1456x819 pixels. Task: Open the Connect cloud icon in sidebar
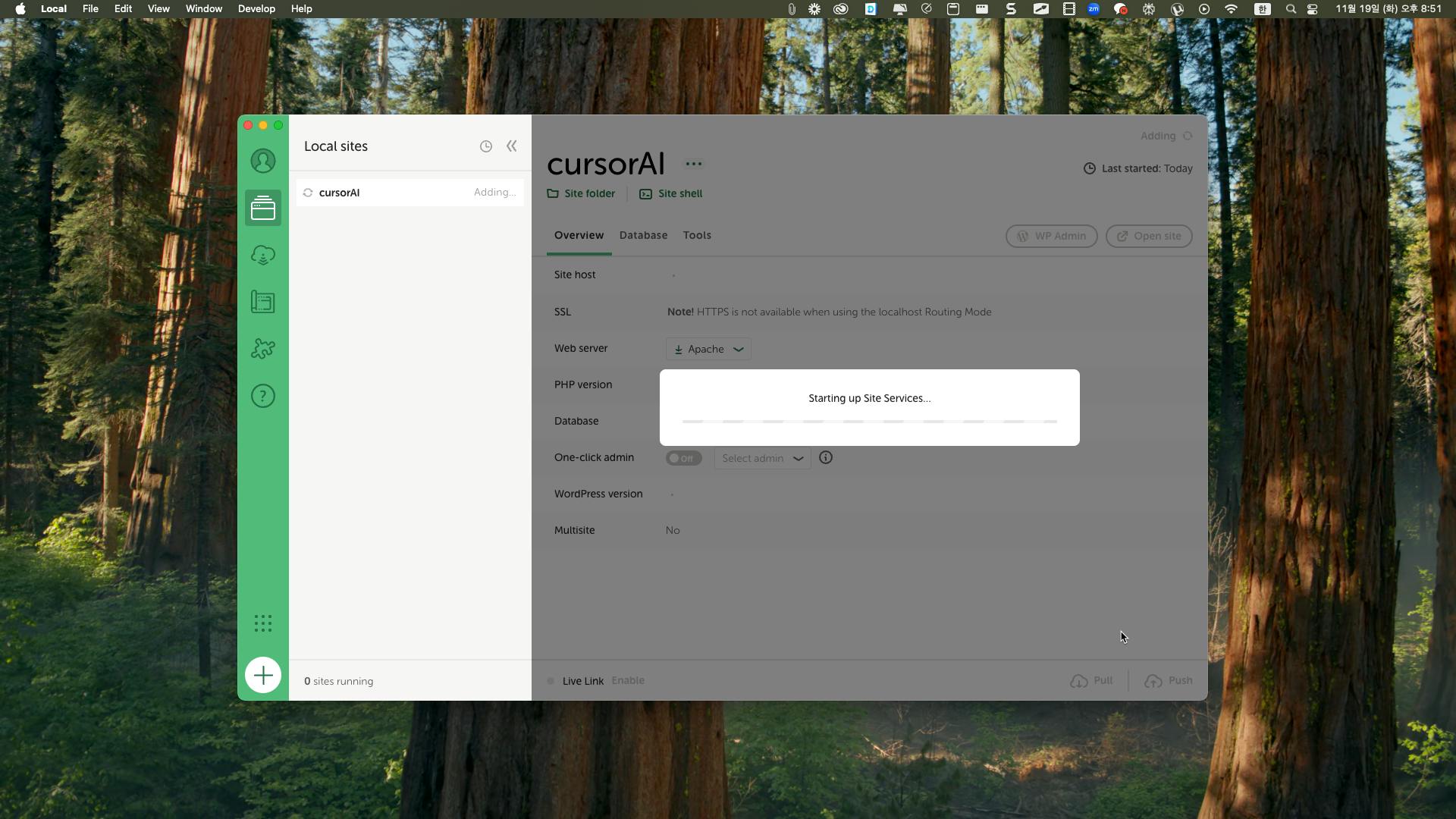tap(263, 255)
